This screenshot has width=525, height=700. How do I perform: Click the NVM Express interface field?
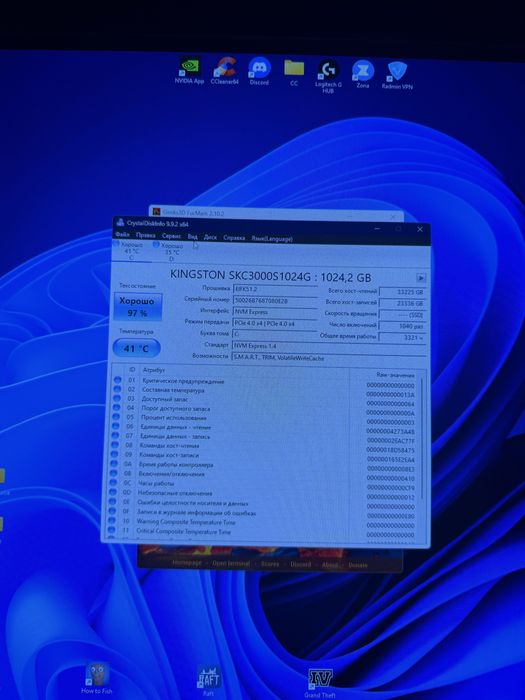[274, 312]
